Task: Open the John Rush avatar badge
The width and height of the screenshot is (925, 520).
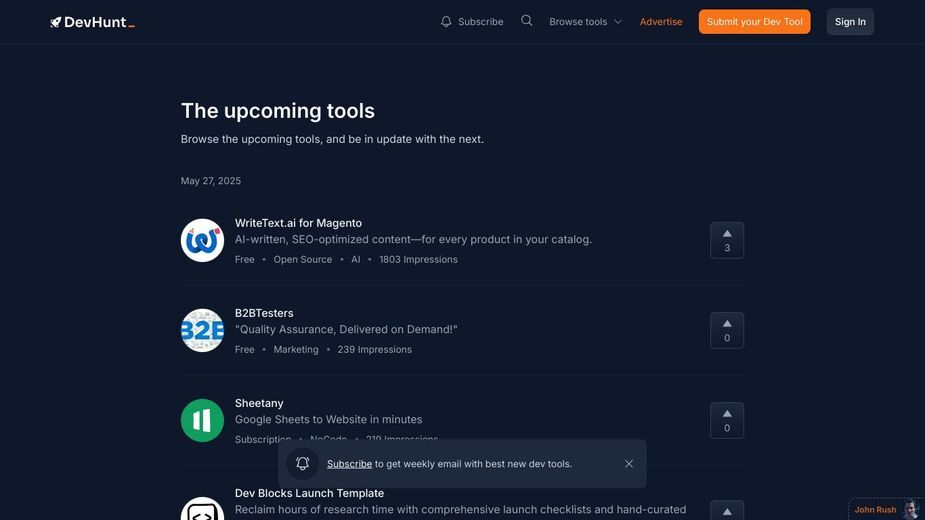Action: (x=887, y=509)
